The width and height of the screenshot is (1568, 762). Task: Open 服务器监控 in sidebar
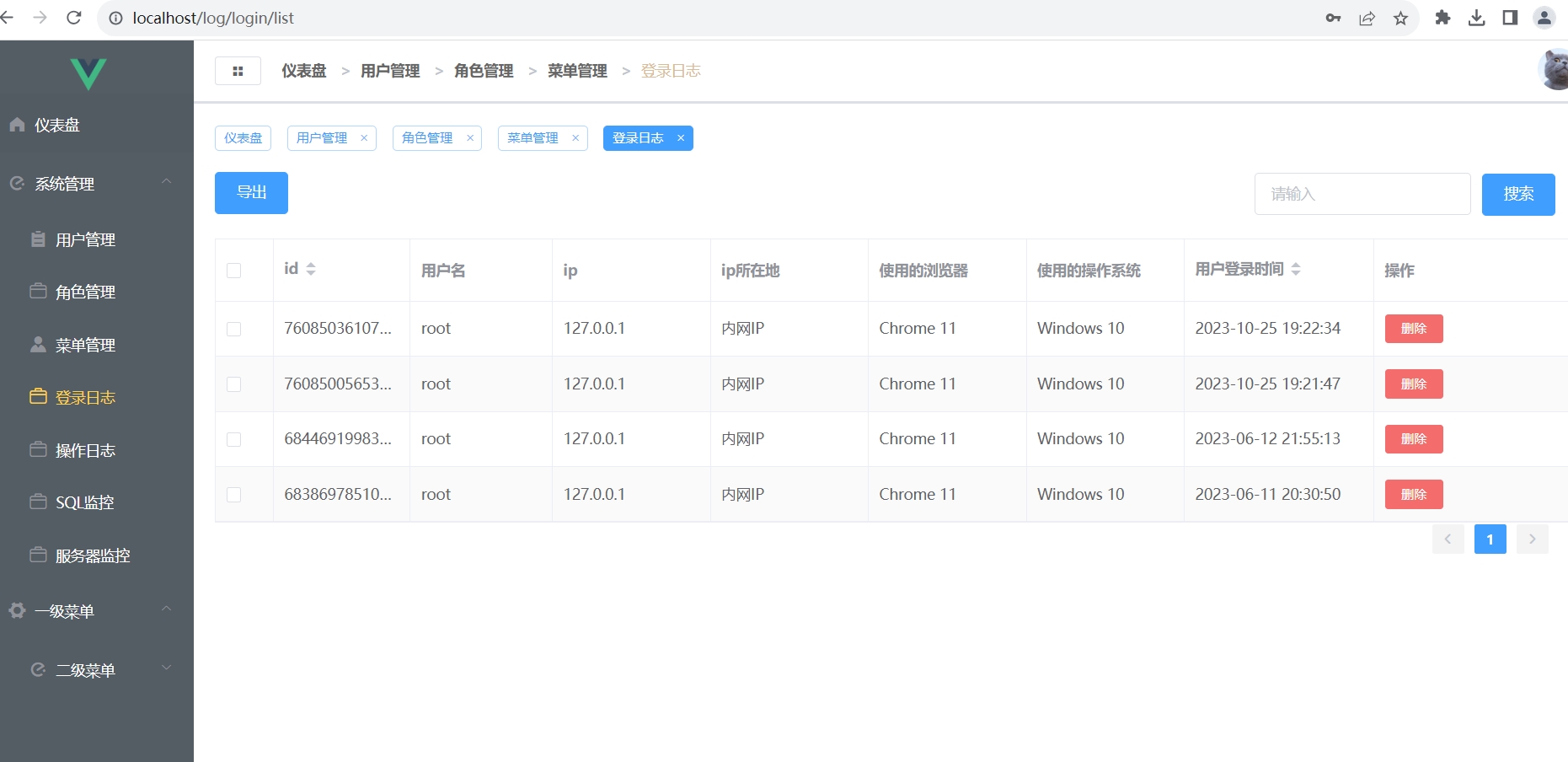97,555
